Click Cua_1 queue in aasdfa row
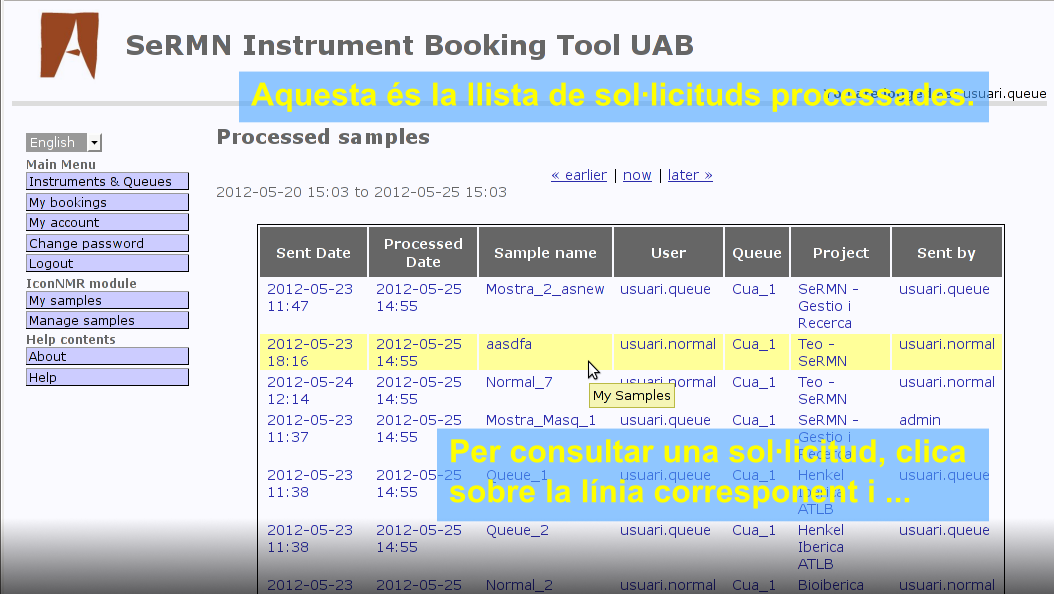Screen dimensions: 1054x594 (754, 345)
